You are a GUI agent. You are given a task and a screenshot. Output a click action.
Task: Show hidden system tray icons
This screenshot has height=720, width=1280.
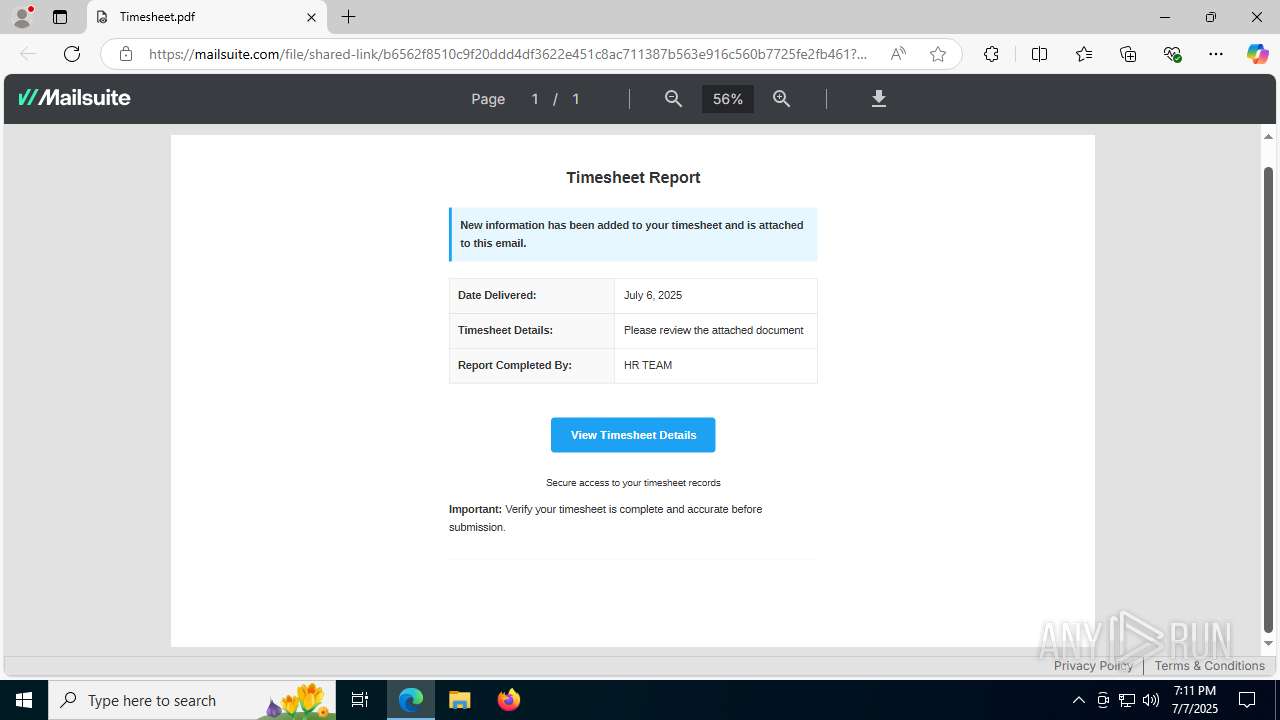coord(1078,700)
